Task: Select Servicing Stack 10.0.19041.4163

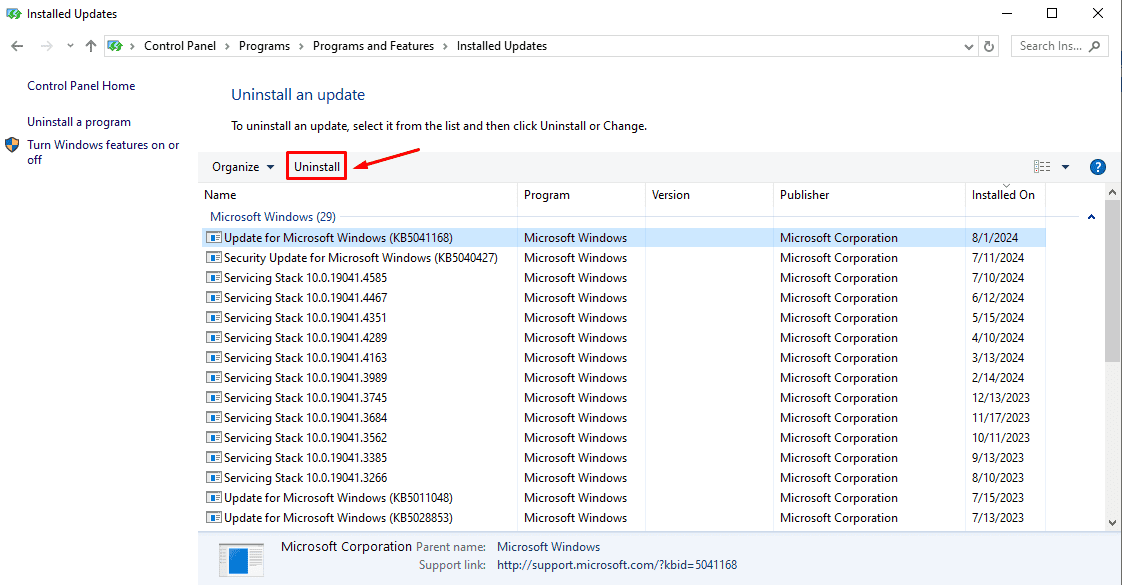Action: pos(624,358)
